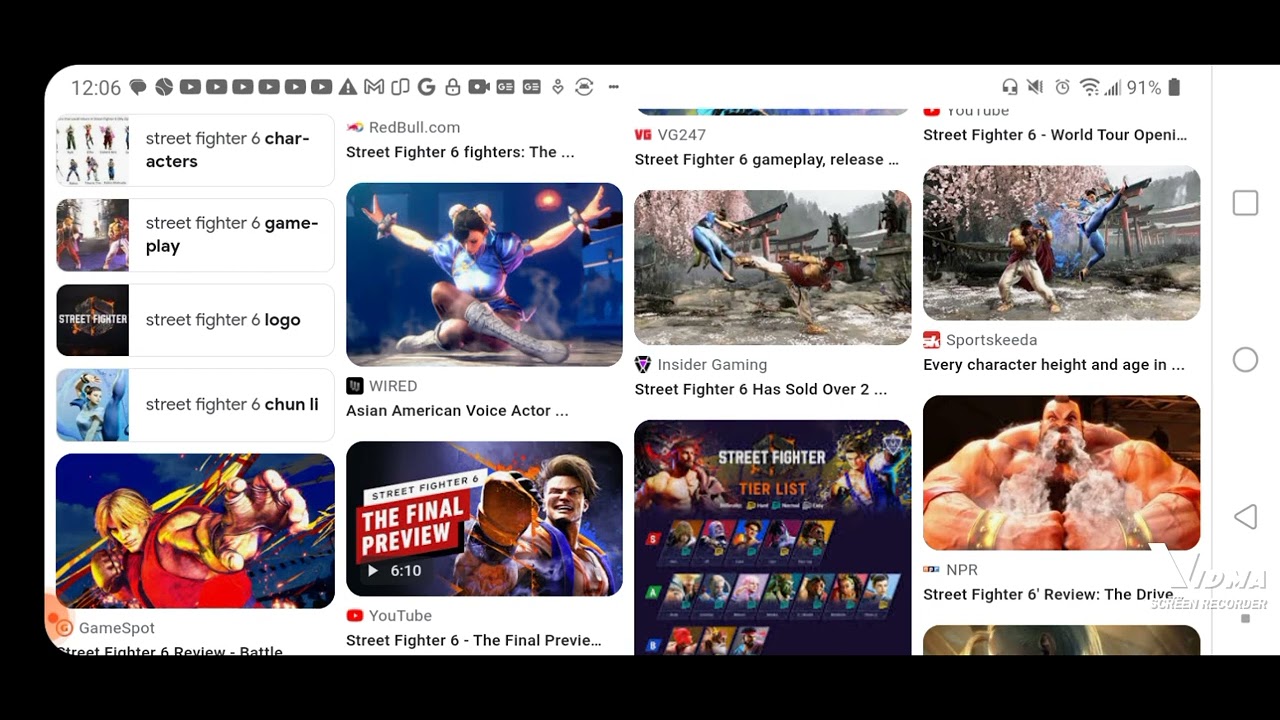Open the Street Fighter Tier List image

(x=773, y=537)
